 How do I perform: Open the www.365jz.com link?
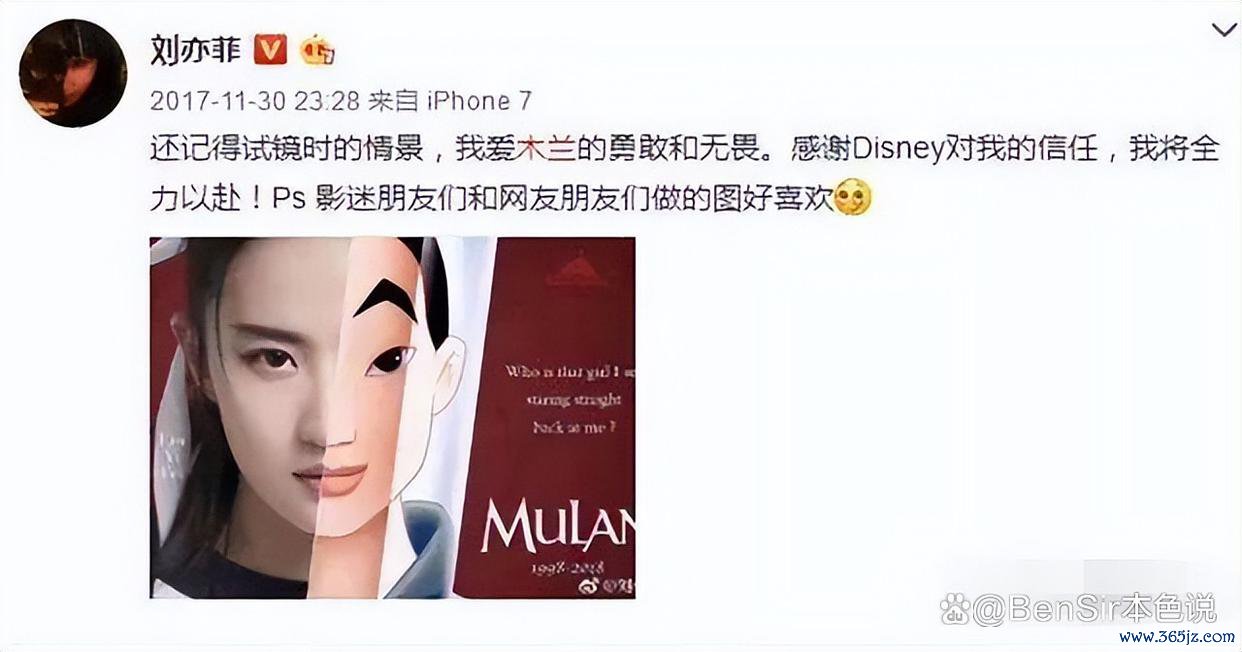(1176, 637)
